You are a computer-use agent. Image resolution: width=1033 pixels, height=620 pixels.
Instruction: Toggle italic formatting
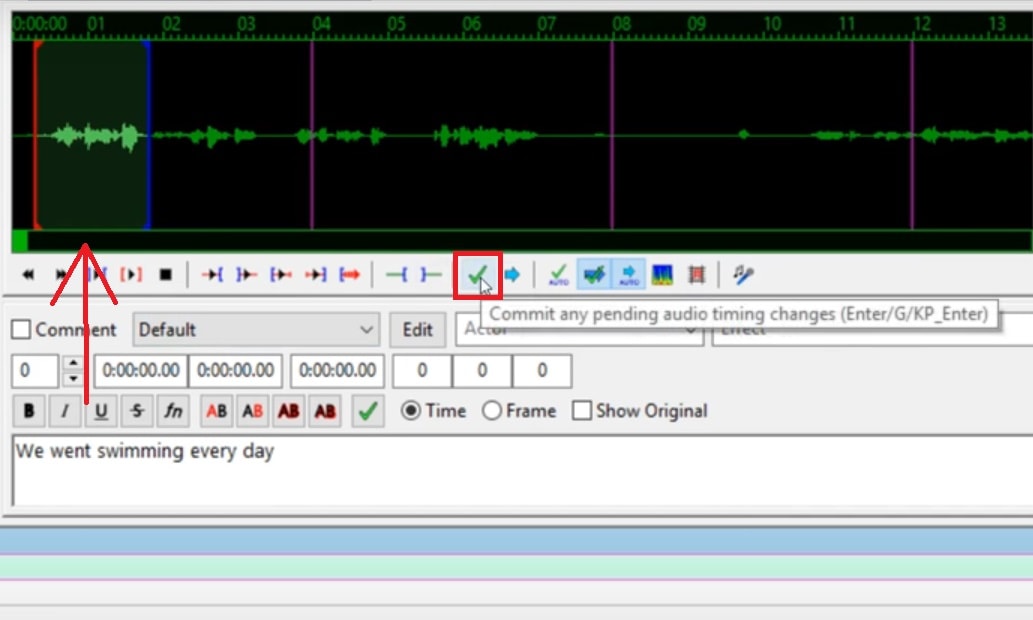[x=65, y=411]
